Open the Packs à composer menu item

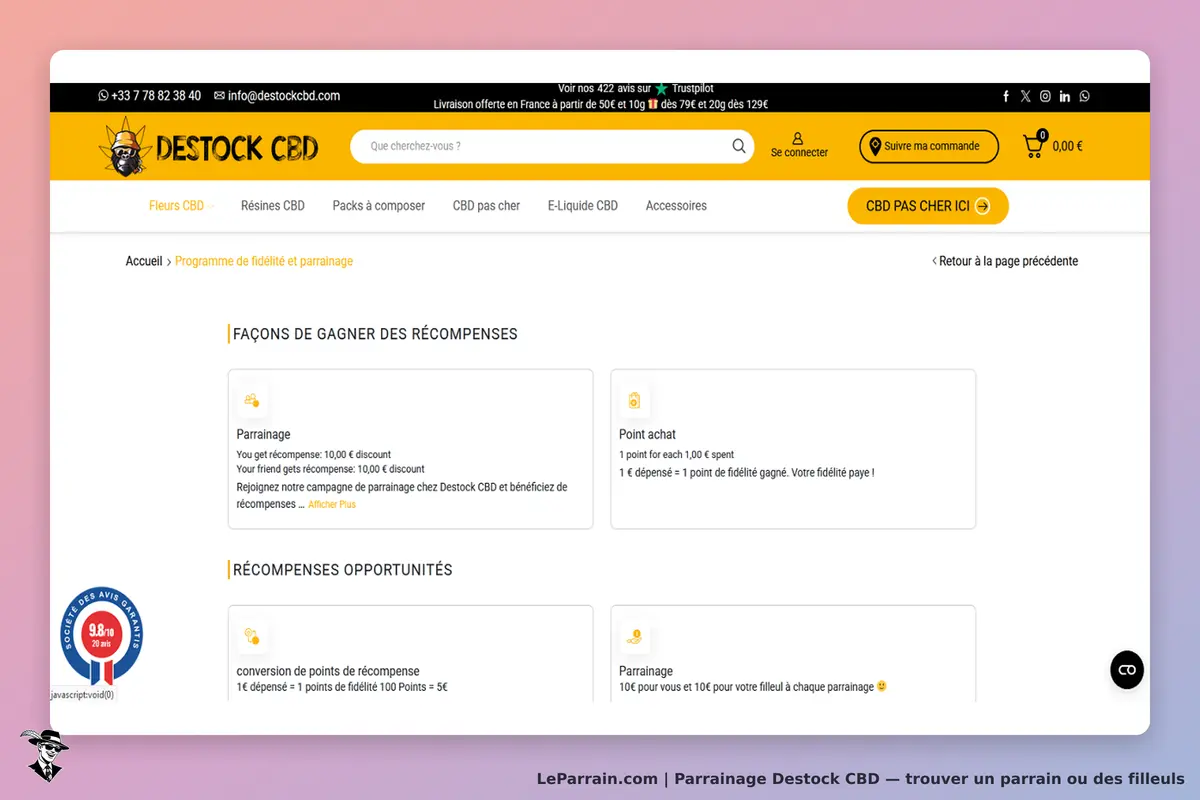click(x=379, y=206)
